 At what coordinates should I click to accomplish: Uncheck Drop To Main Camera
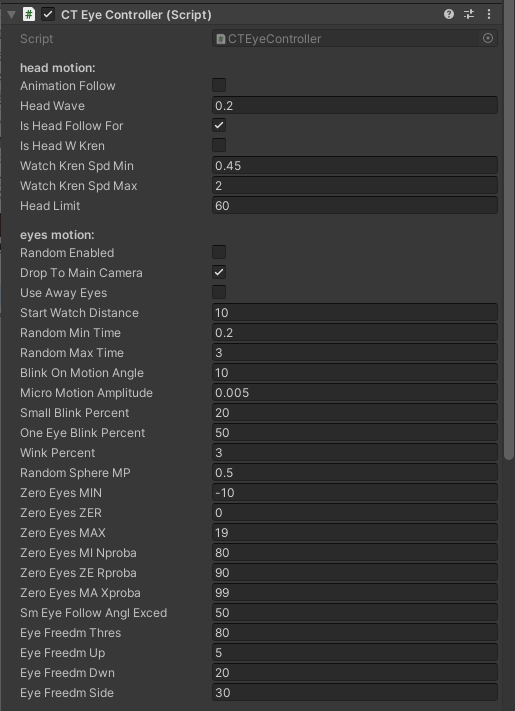219,272
